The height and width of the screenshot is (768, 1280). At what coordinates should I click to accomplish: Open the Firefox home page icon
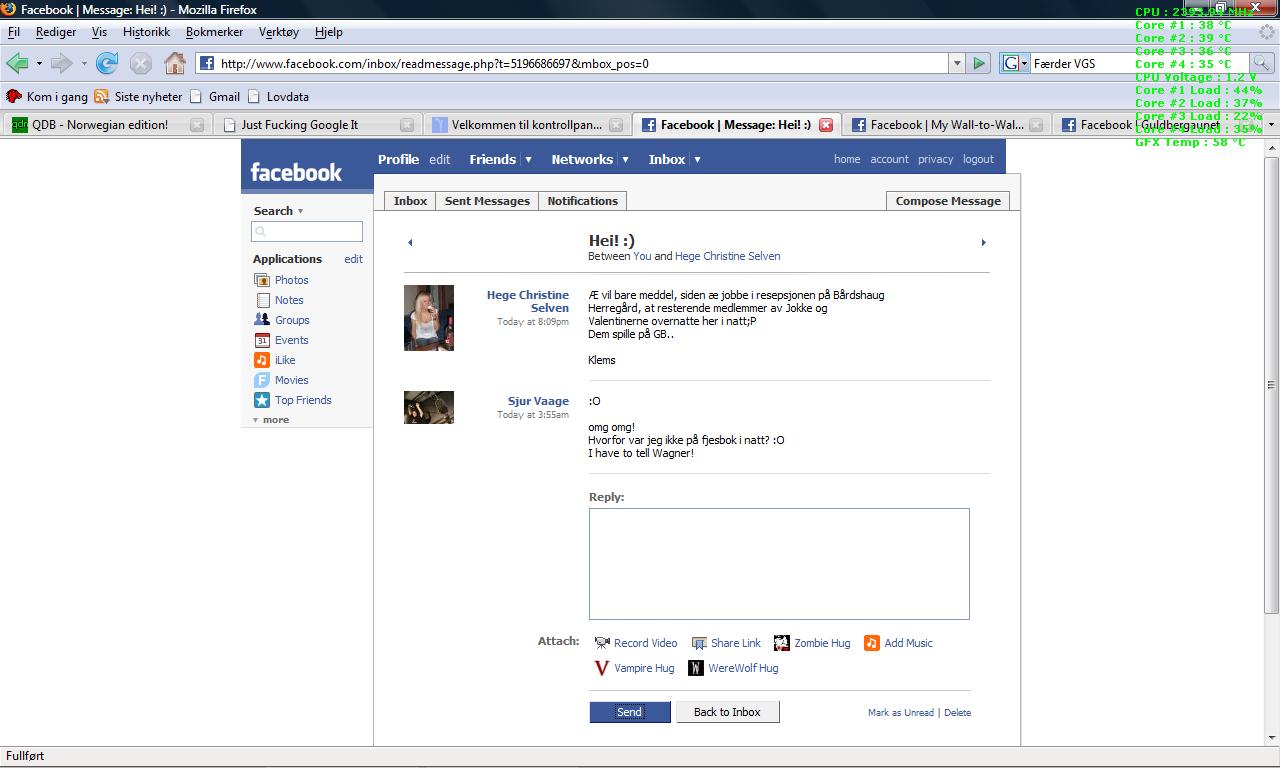coord(175,63)
